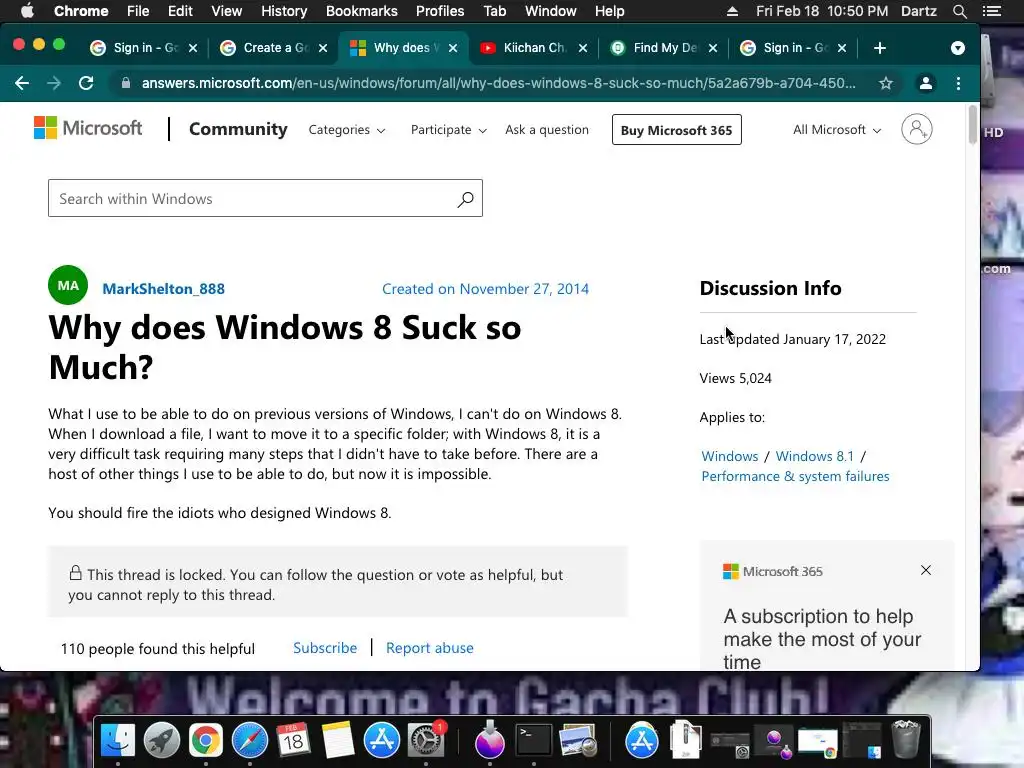Expand the Categories dropdown
The image size is (1024, 768).
pos(347,130)
